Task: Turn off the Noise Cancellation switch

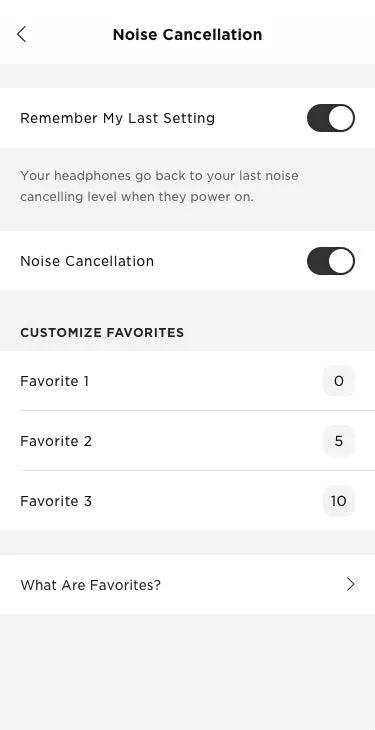Action: point(331,261)
